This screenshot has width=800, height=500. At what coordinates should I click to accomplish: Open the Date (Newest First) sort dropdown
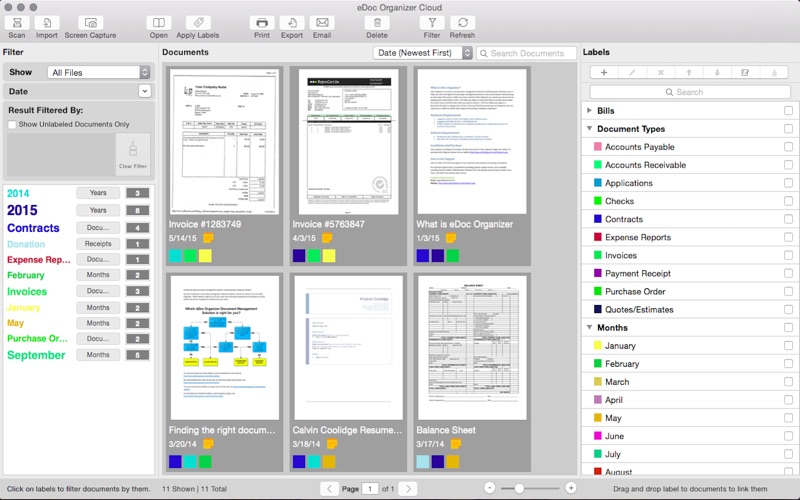[422, 53]
